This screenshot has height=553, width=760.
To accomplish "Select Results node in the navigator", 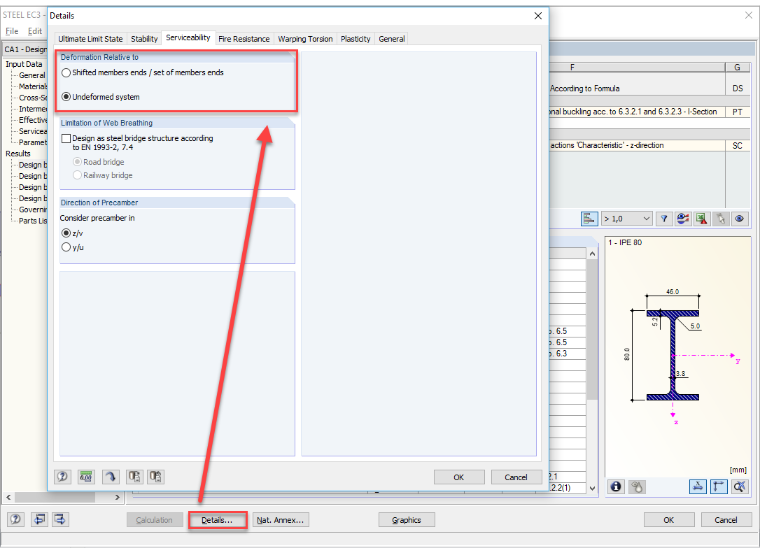I will click(x=18, y=153).
